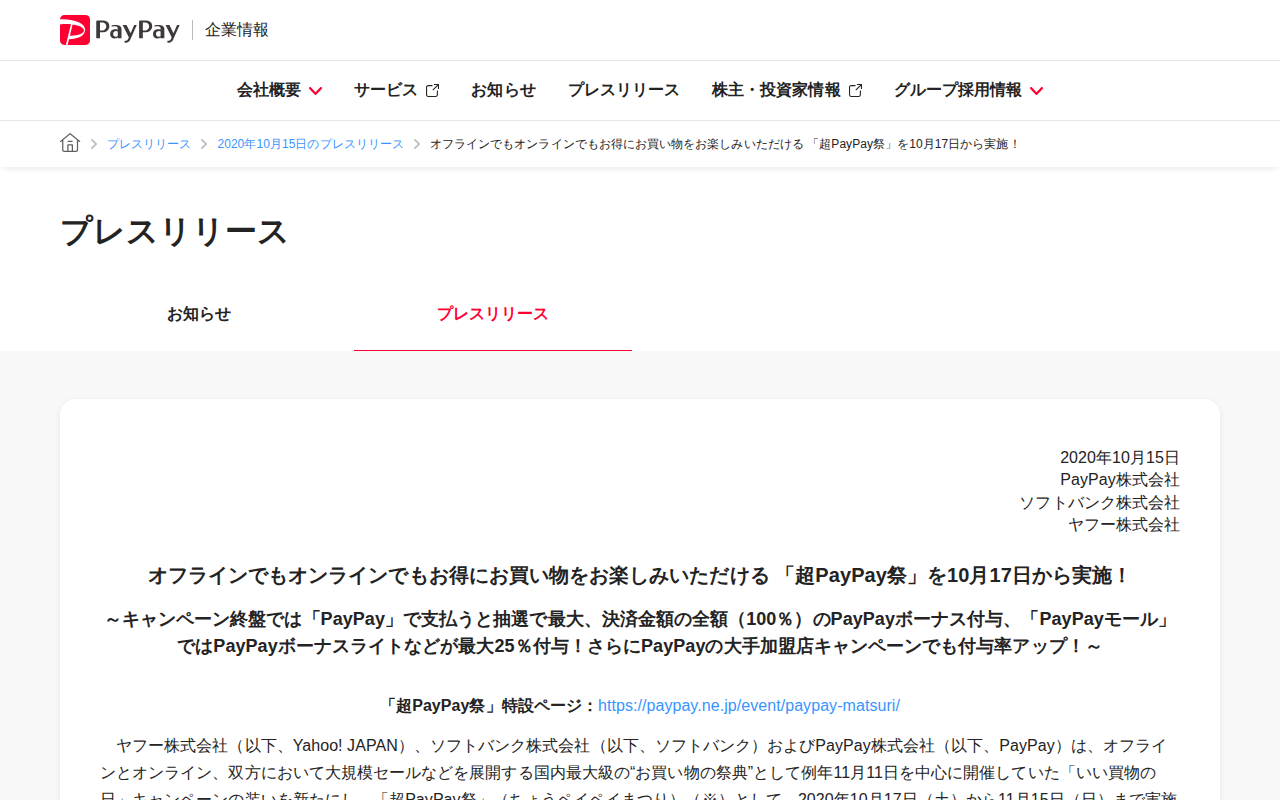Click external link icon beside サービス
The height and width of the screenshot is (800, 1280).
point(432,91)
